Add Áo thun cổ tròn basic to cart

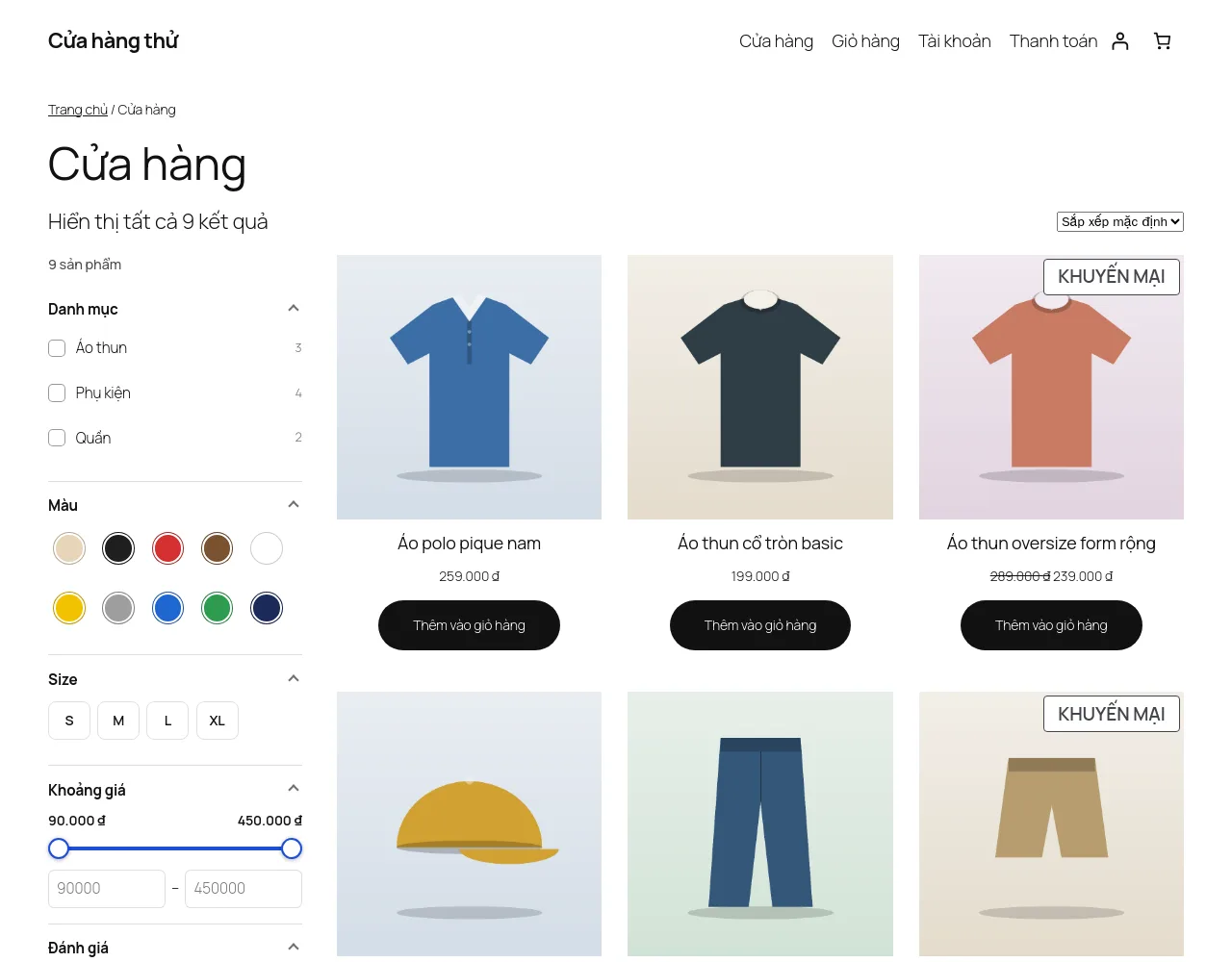(x=760, y=625)
